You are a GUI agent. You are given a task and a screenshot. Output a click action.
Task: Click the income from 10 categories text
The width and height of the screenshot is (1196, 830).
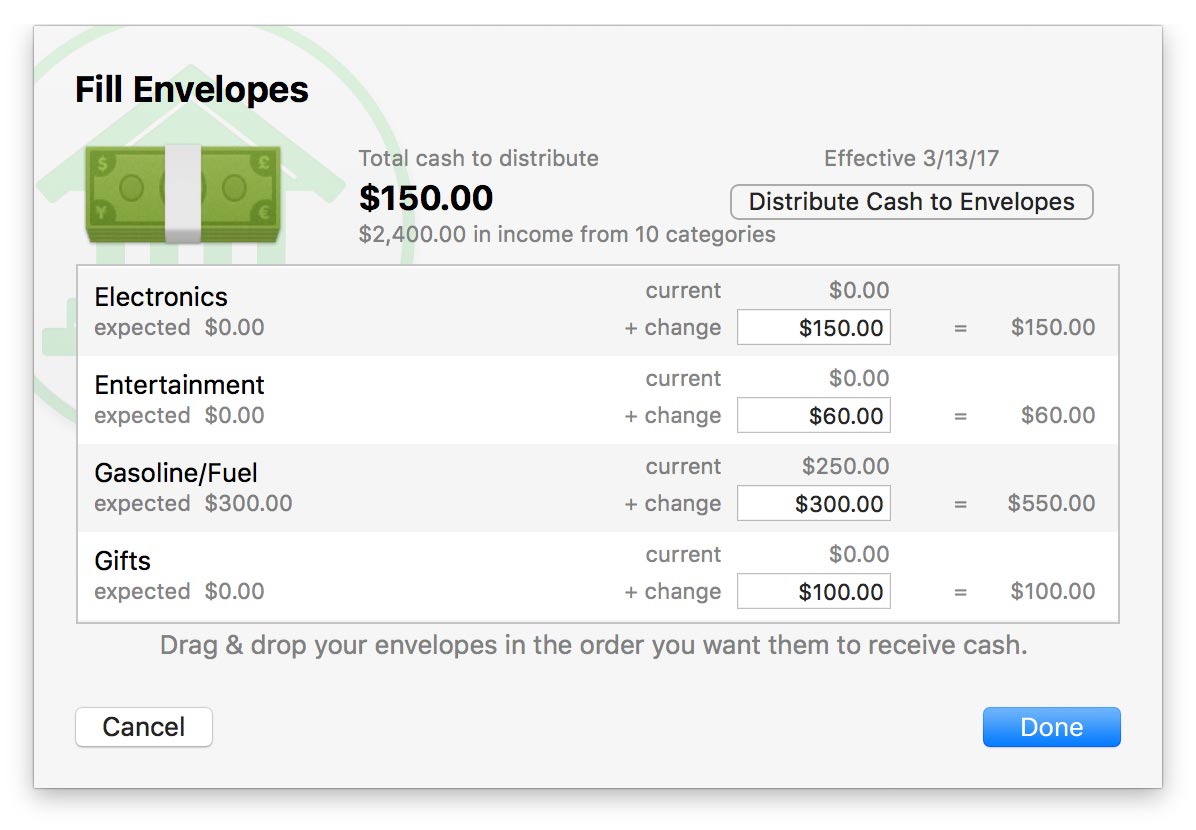point(567,235)
